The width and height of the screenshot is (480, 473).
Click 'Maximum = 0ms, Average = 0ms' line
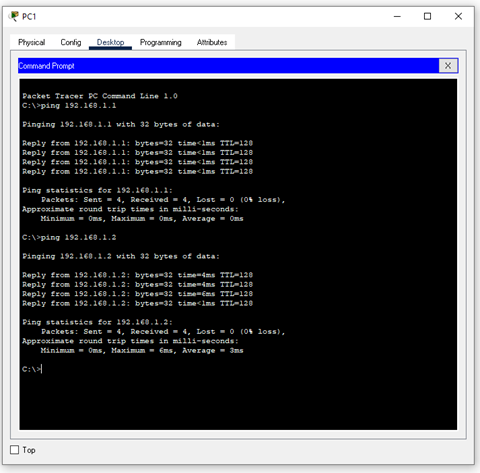click(142, 219)
